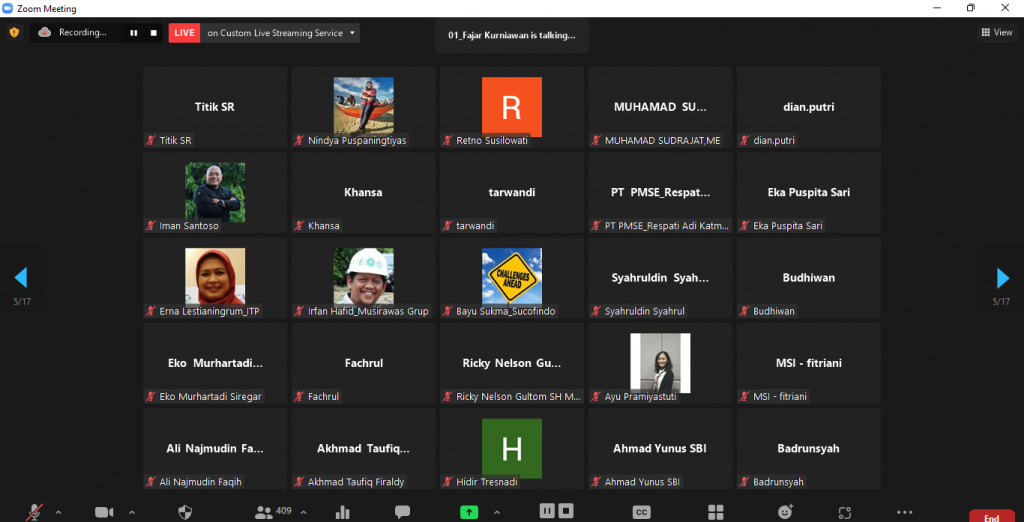
Task: Open the Security shield icon
Action: click(x=185, y=512)
